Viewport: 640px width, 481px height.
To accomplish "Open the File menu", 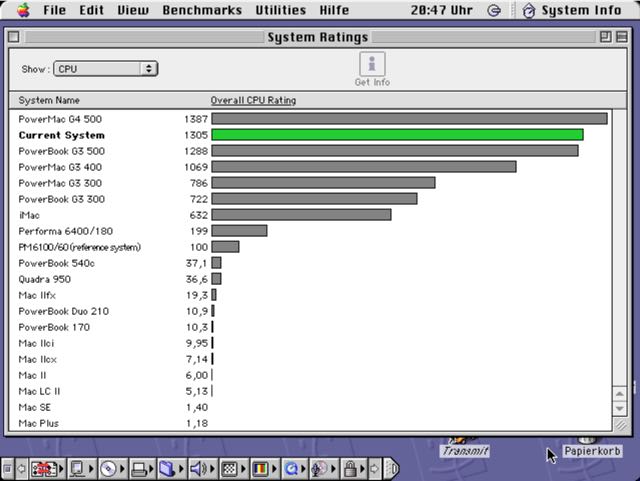I will click(54, 10).
